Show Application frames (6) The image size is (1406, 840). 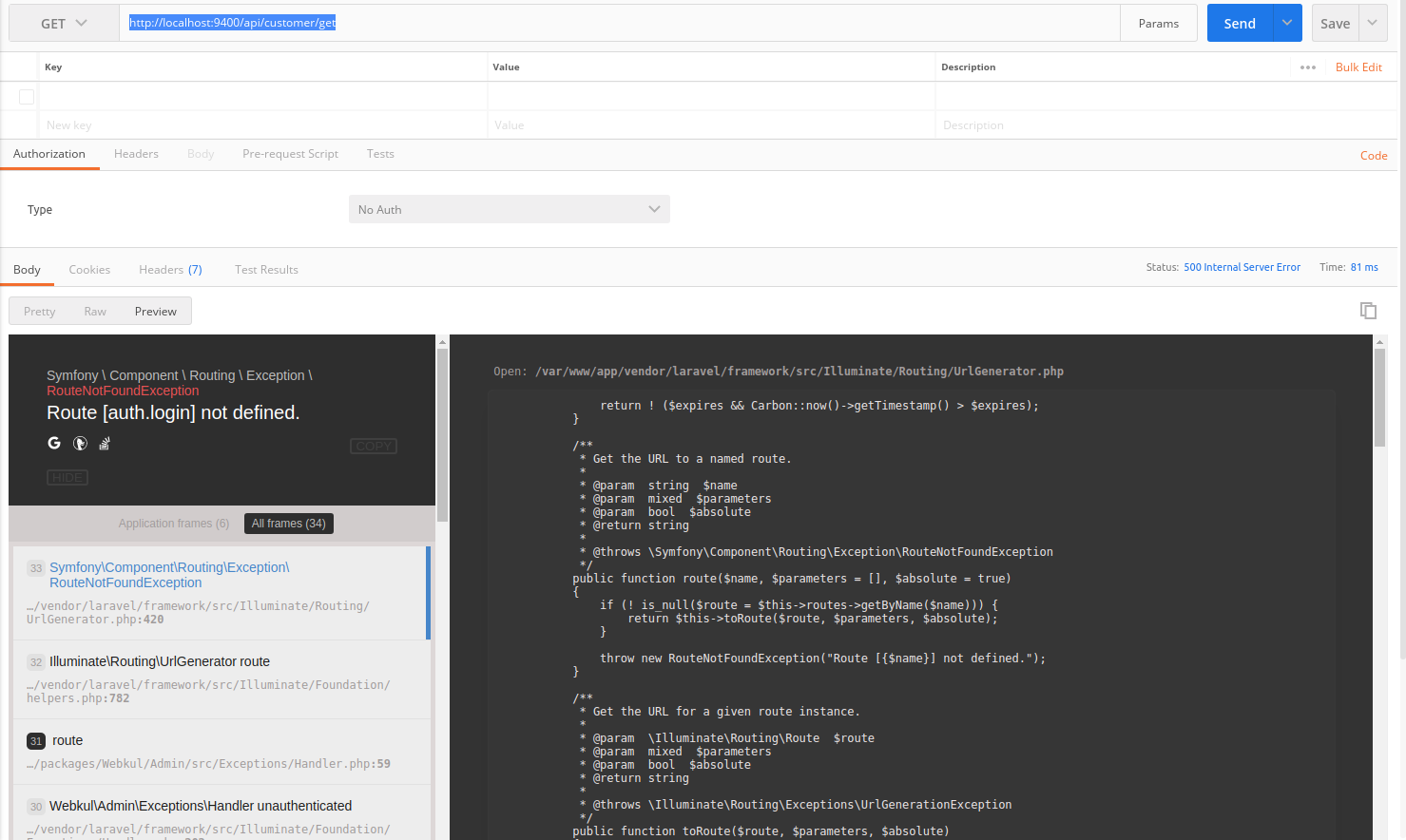(174, 524)
